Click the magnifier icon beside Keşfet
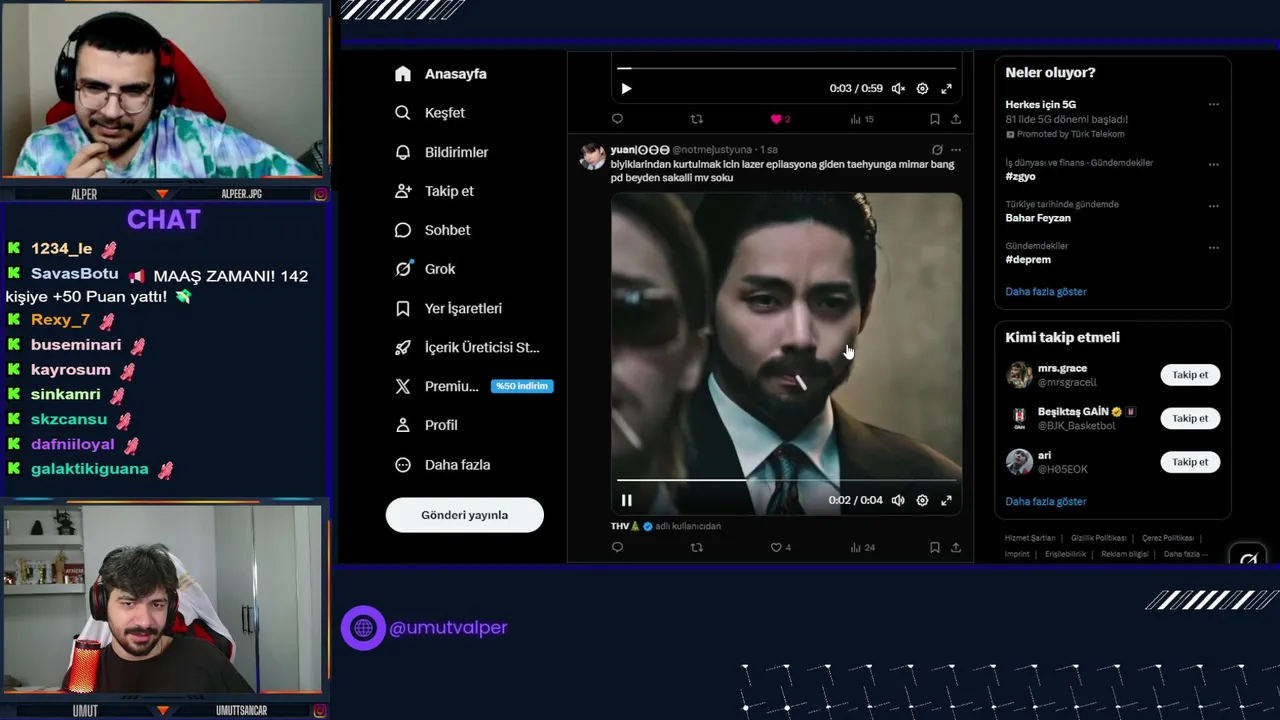The width and height of the screenshot is (1280, 720). [403, 113]
